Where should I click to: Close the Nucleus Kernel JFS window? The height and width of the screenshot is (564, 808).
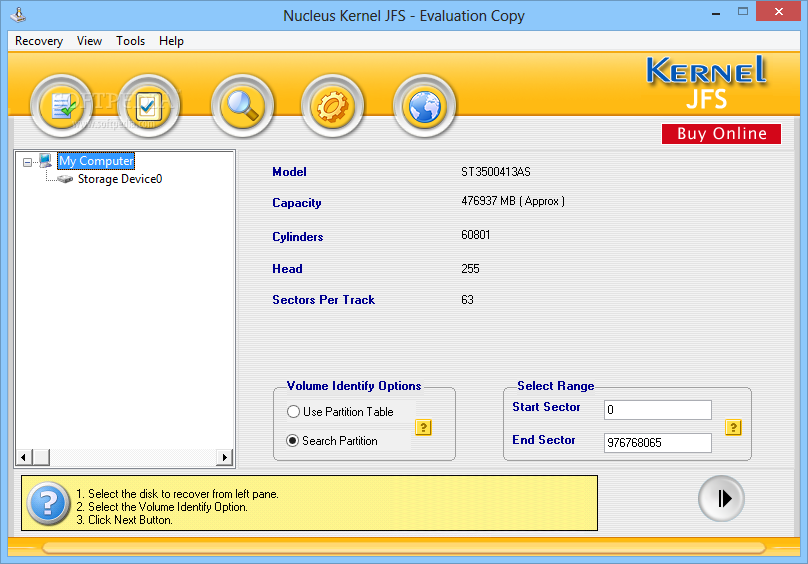(779, 11)
